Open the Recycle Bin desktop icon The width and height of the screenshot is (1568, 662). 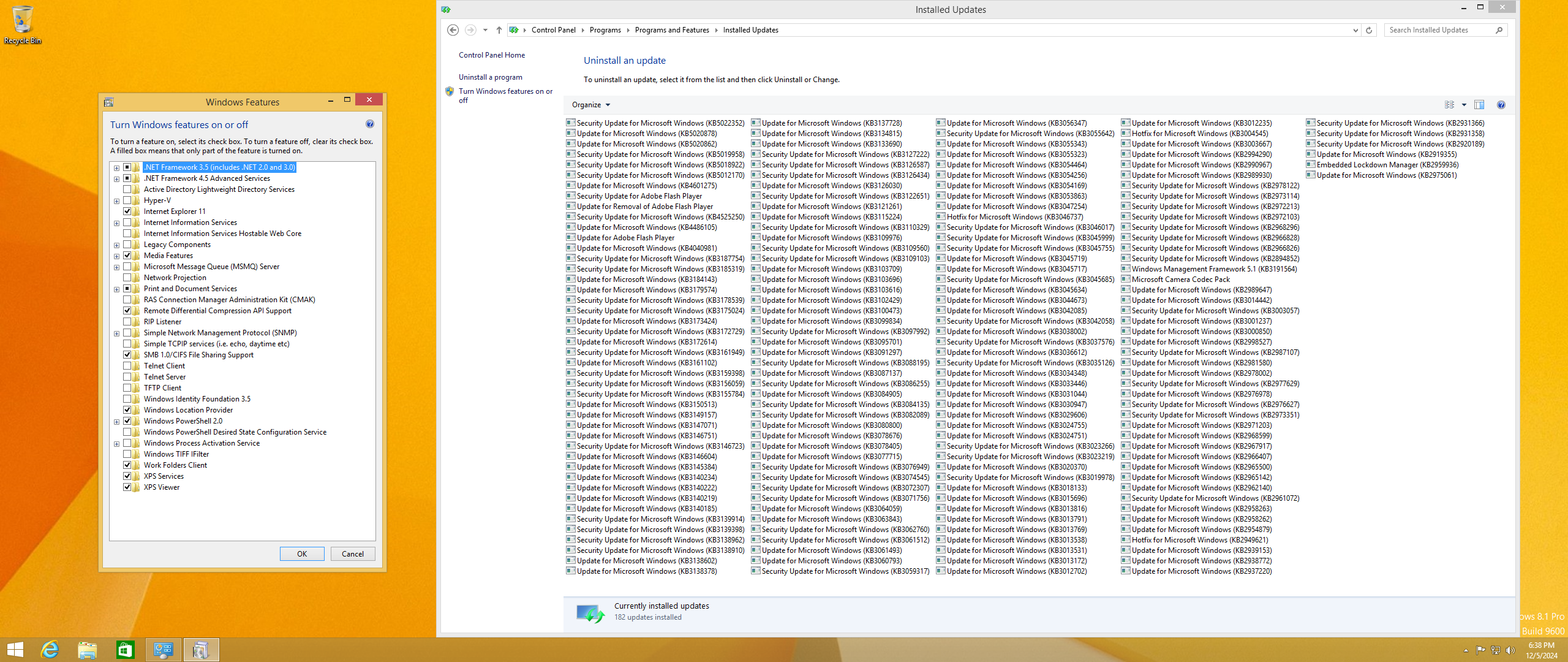23,25
